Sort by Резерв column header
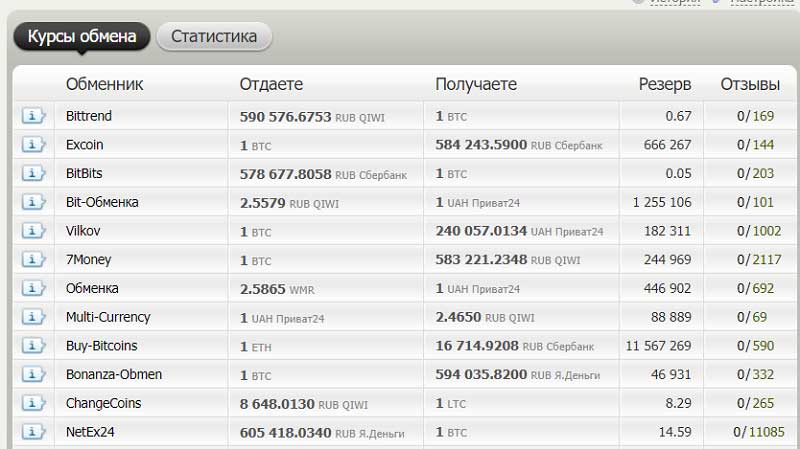The width and height of the screenshot is (800, 449). tap(665, 84)
